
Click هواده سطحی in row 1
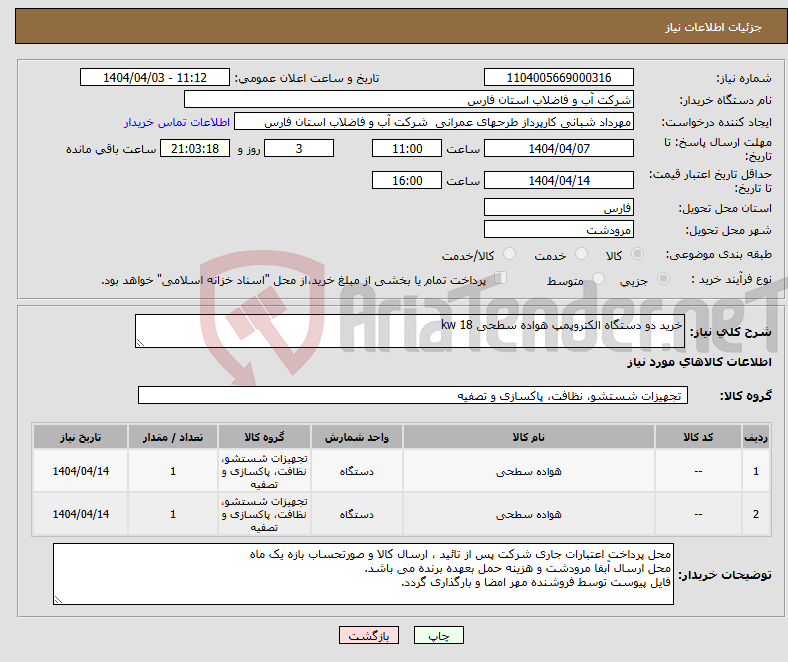(529, 471)
